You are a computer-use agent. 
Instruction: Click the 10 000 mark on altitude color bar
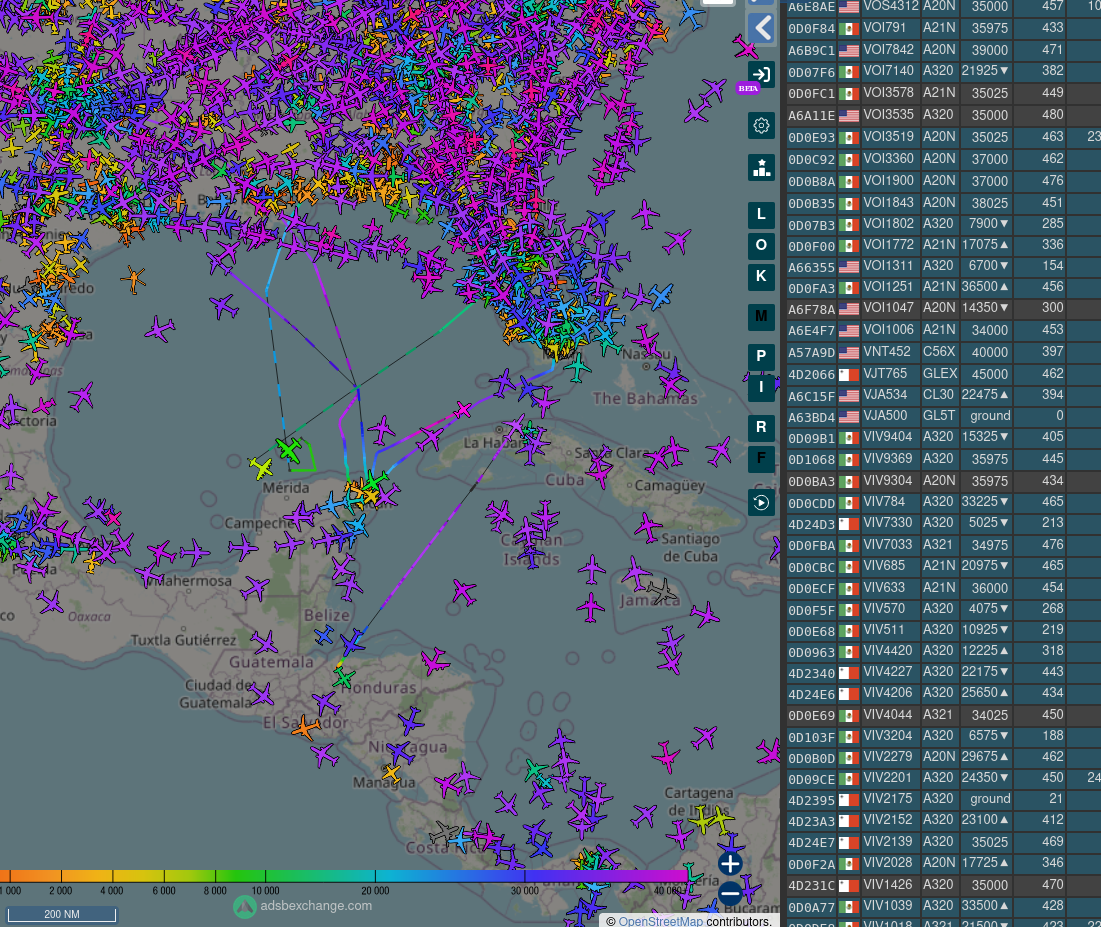(x=265, y=890)
